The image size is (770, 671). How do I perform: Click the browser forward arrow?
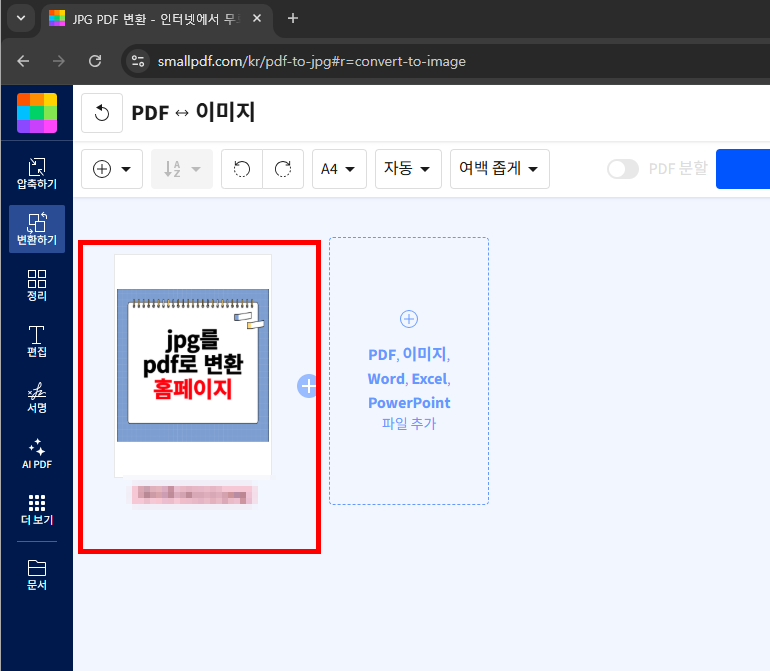click(58, 61)
